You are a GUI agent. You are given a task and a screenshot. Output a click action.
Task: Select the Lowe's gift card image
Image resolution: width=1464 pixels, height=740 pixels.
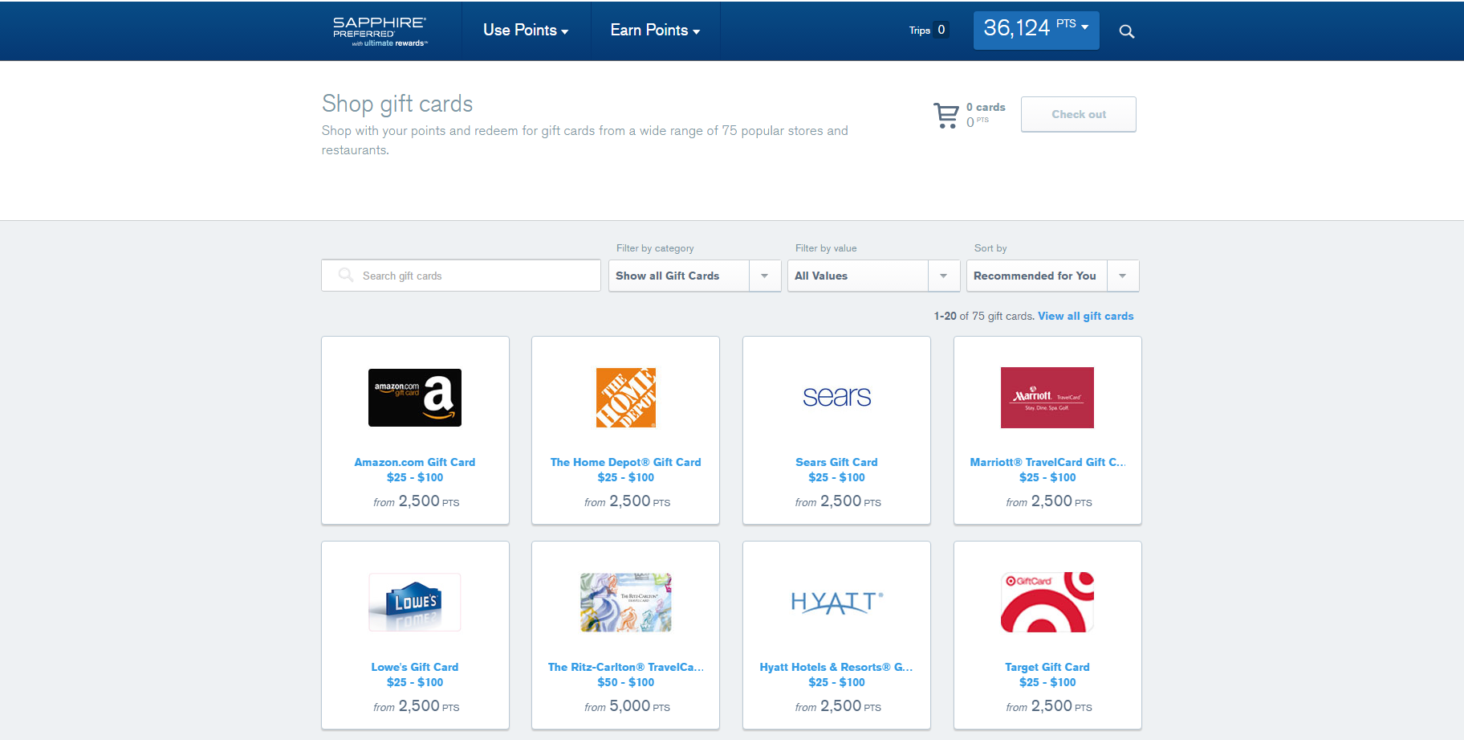[415, 602]
